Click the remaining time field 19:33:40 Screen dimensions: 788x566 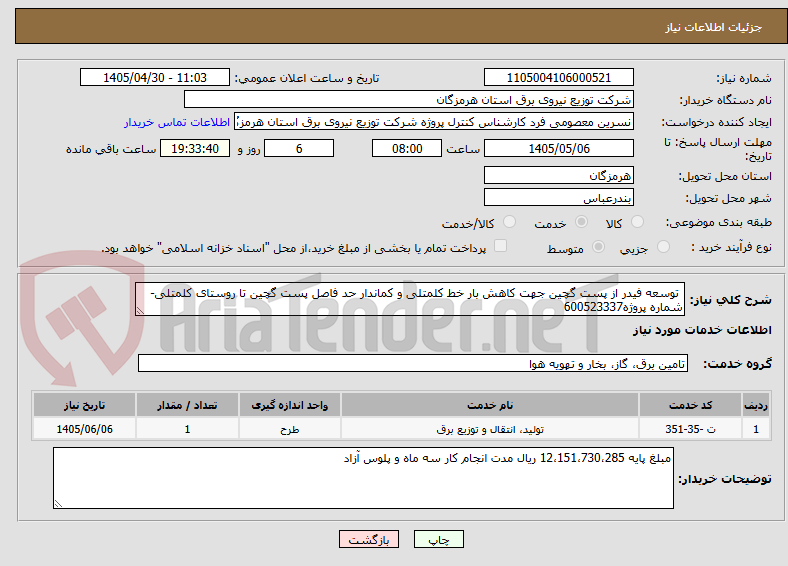[195, 148]
